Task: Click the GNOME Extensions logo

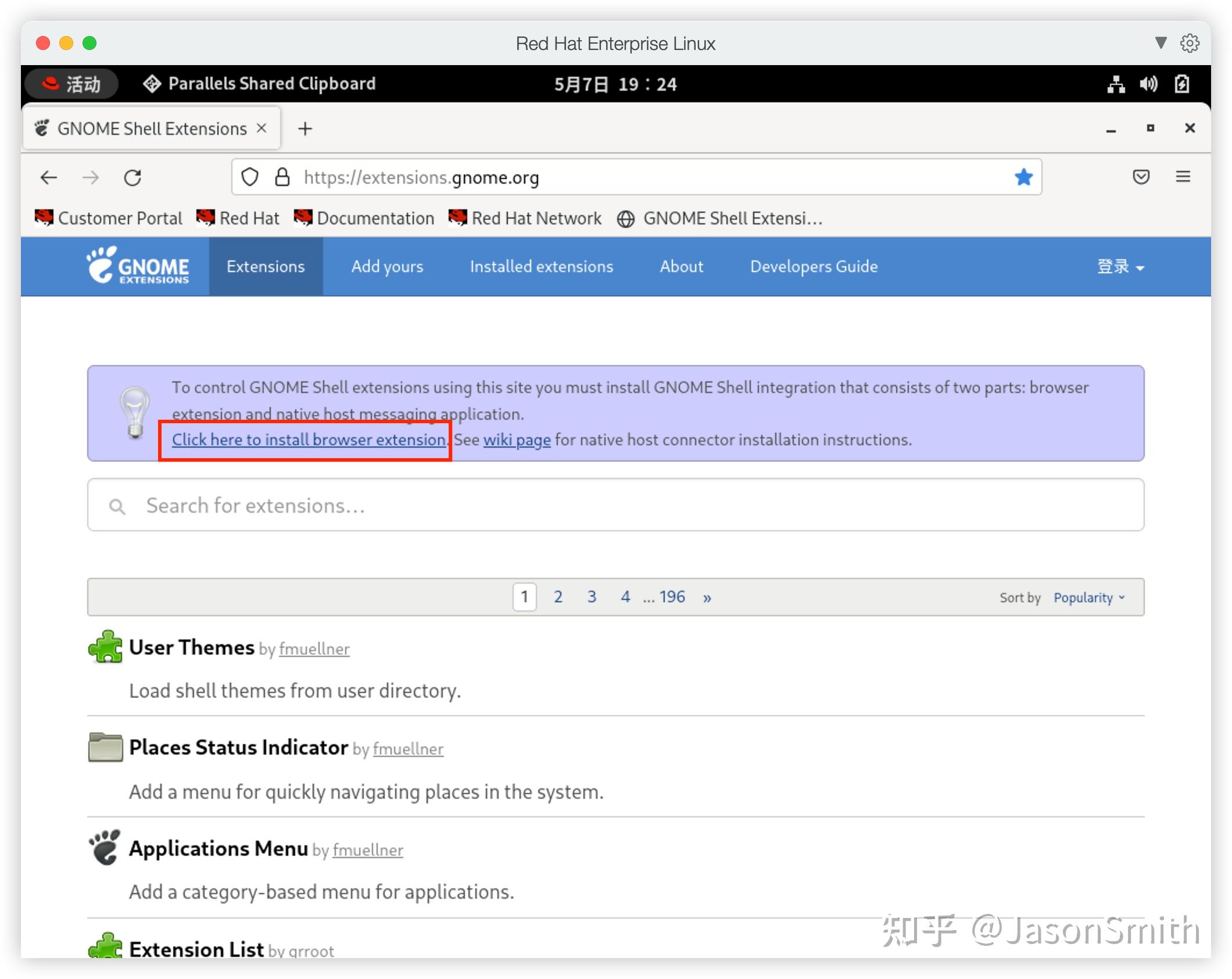Action: pos(138,266)
